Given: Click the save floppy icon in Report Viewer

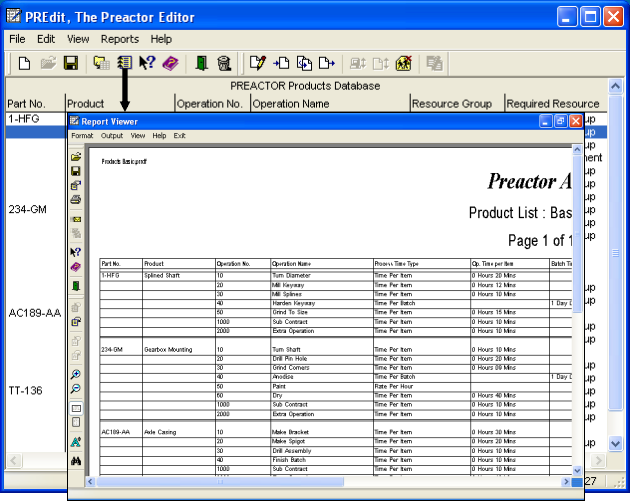Looking at the screenshot, I should click(x=76, y=171).
